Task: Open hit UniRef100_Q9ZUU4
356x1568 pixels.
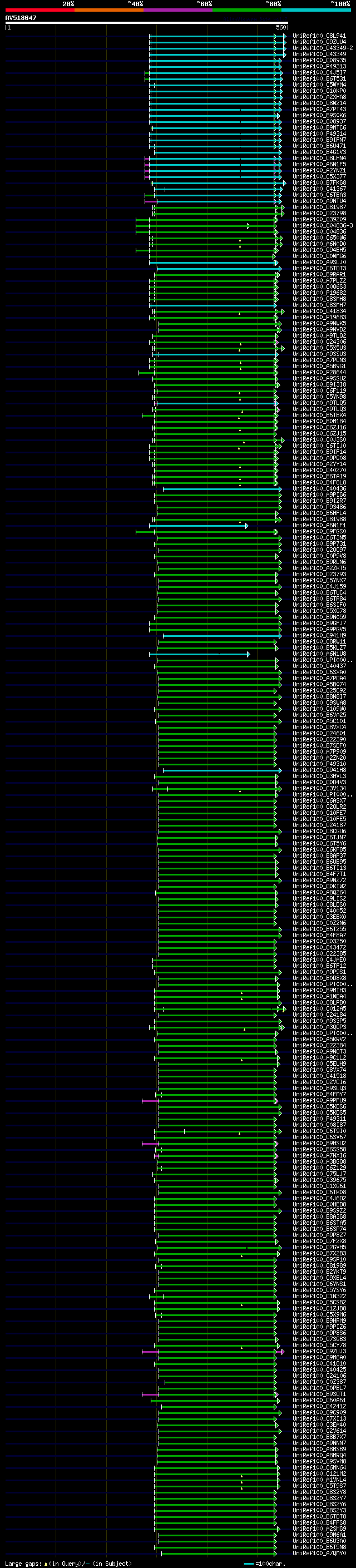Action: [x=319, y=42]
